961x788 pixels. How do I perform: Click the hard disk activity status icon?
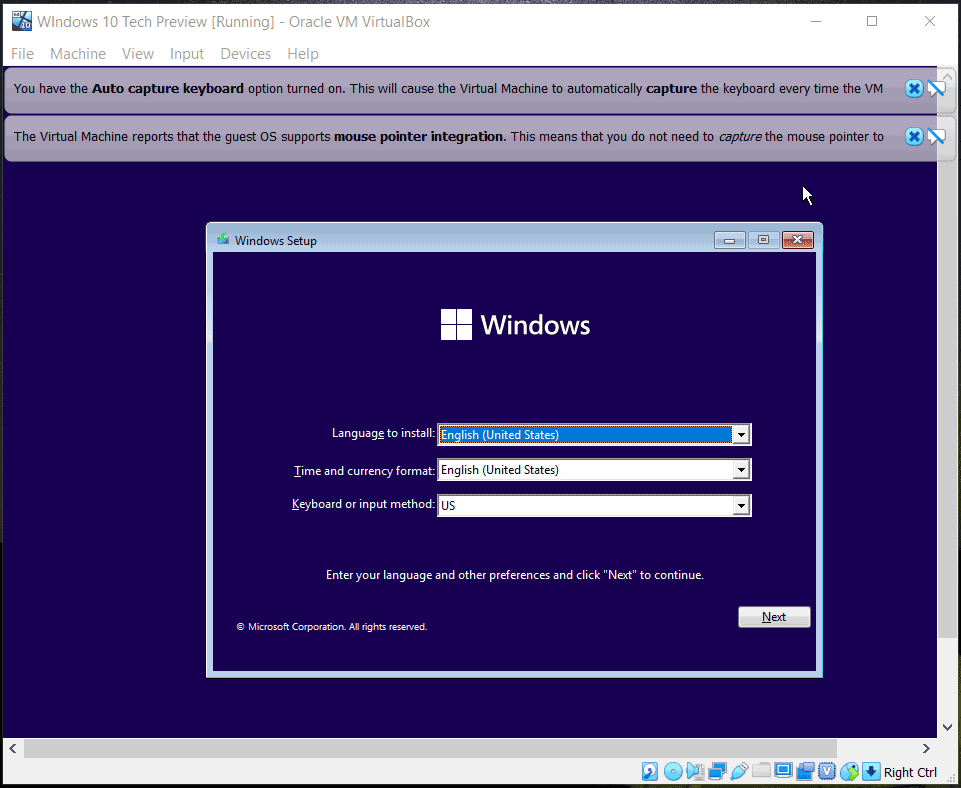[x=650, y=771]
